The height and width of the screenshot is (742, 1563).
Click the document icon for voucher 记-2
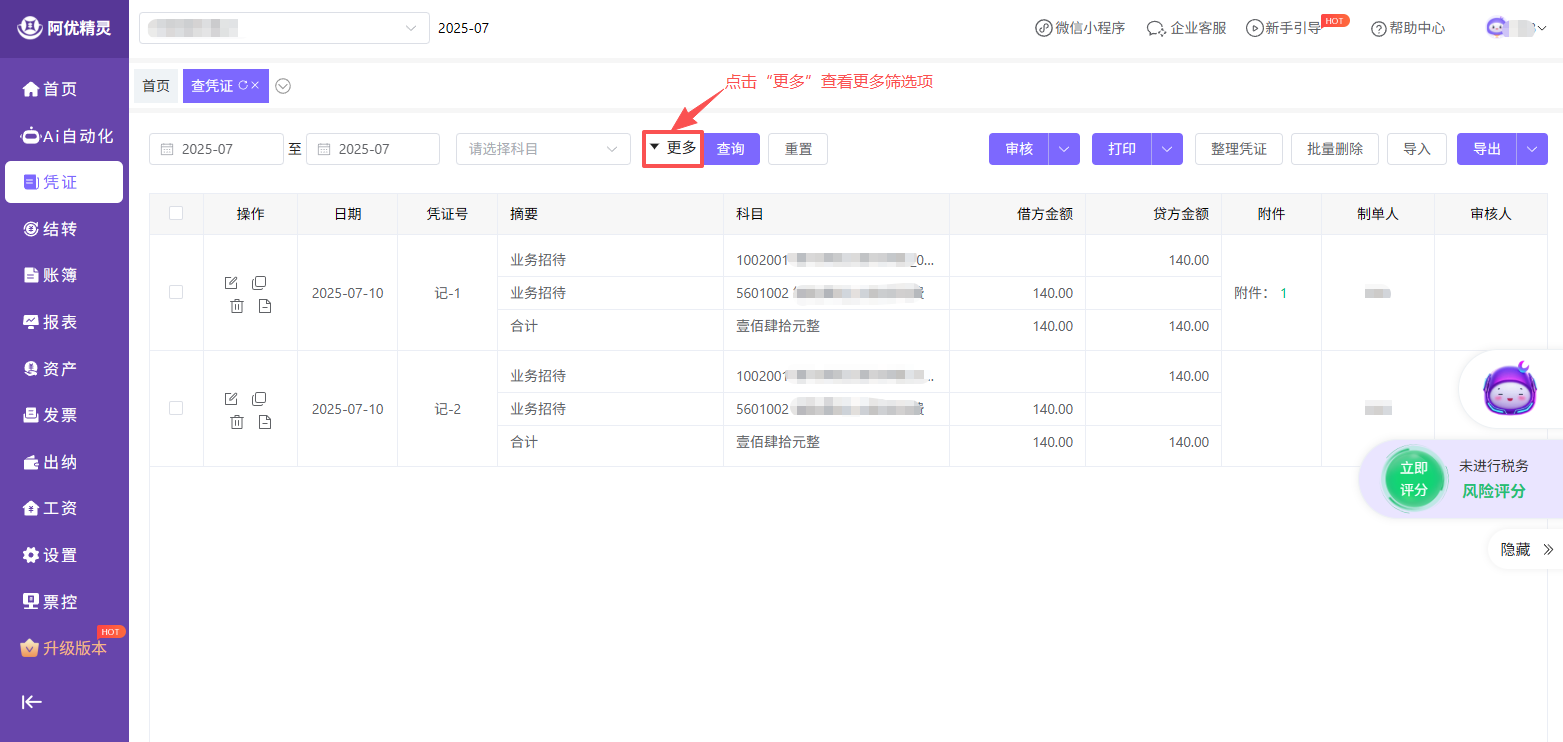click(265, 422)
